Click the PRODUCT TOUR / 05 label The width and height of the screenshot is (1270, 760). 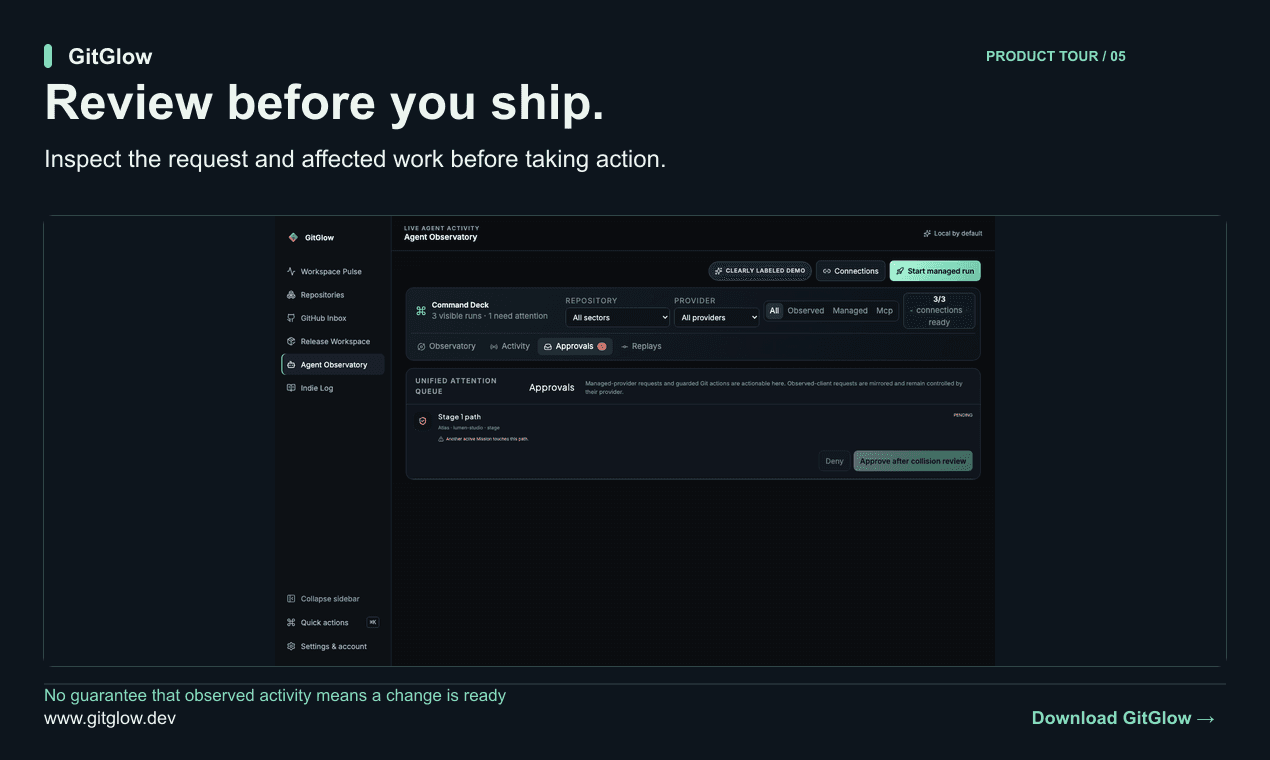tap(1056, 56)
